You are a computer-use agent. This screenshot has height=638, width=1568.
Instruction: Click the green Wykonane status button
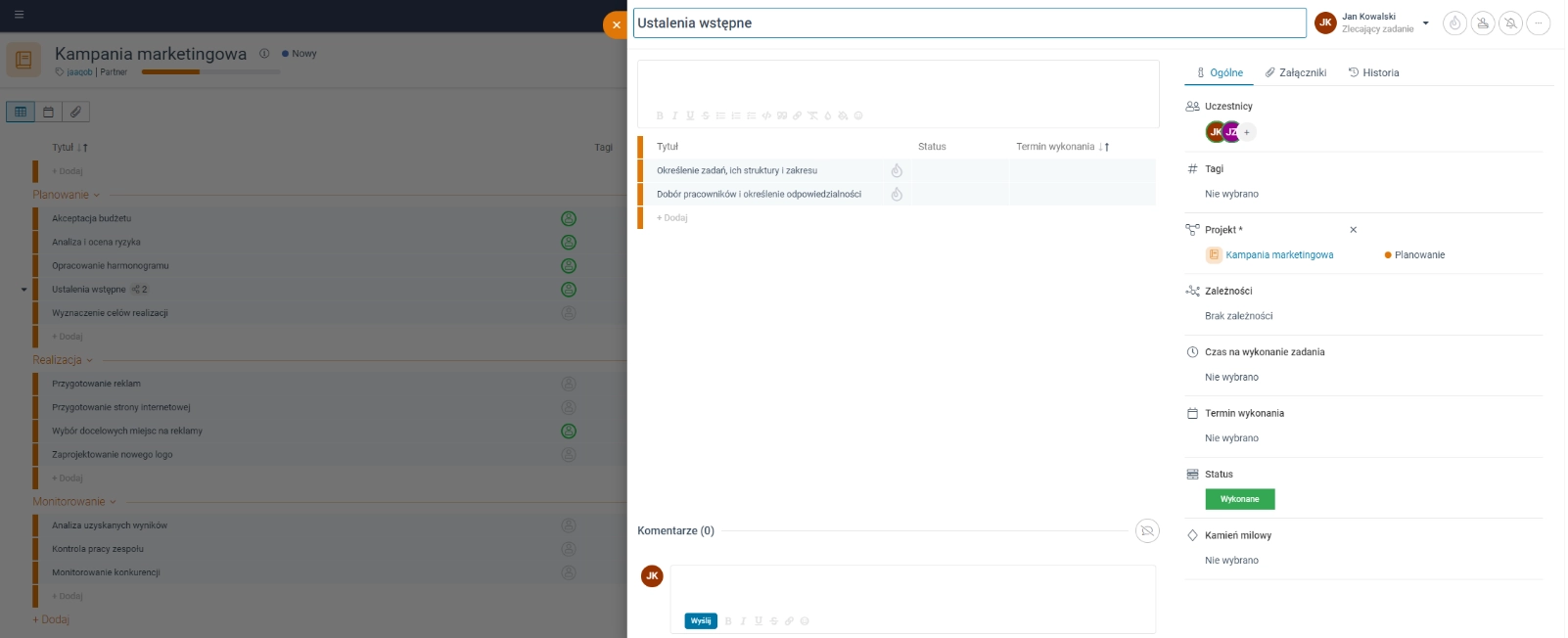tap(1240, 499)
